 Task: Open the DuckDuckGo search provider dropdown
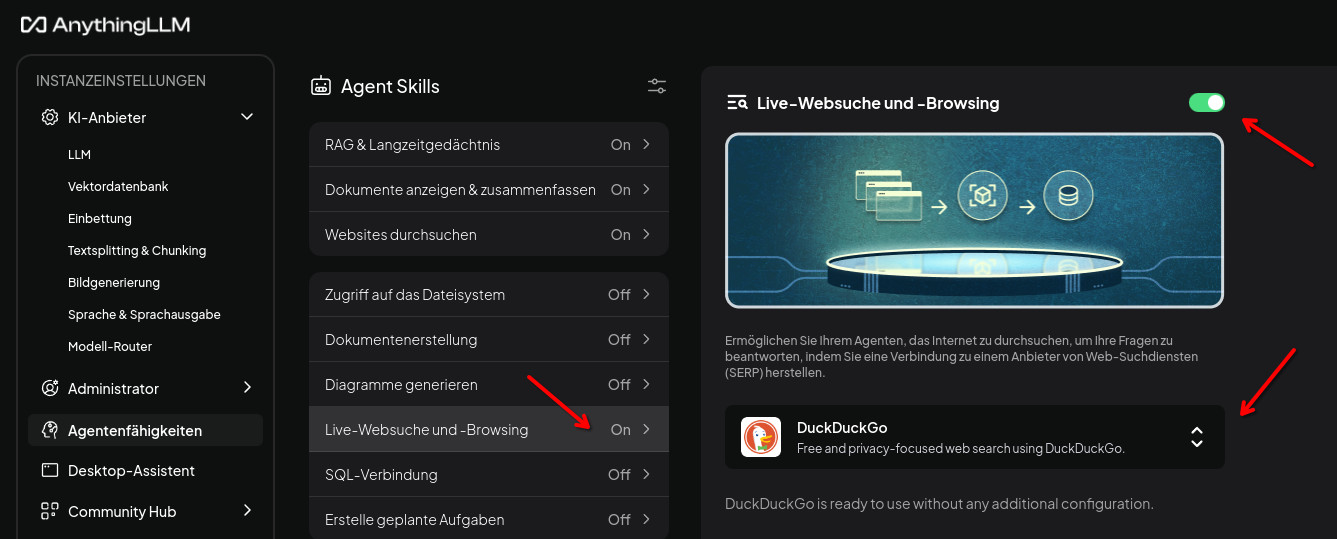pos(975,437)
